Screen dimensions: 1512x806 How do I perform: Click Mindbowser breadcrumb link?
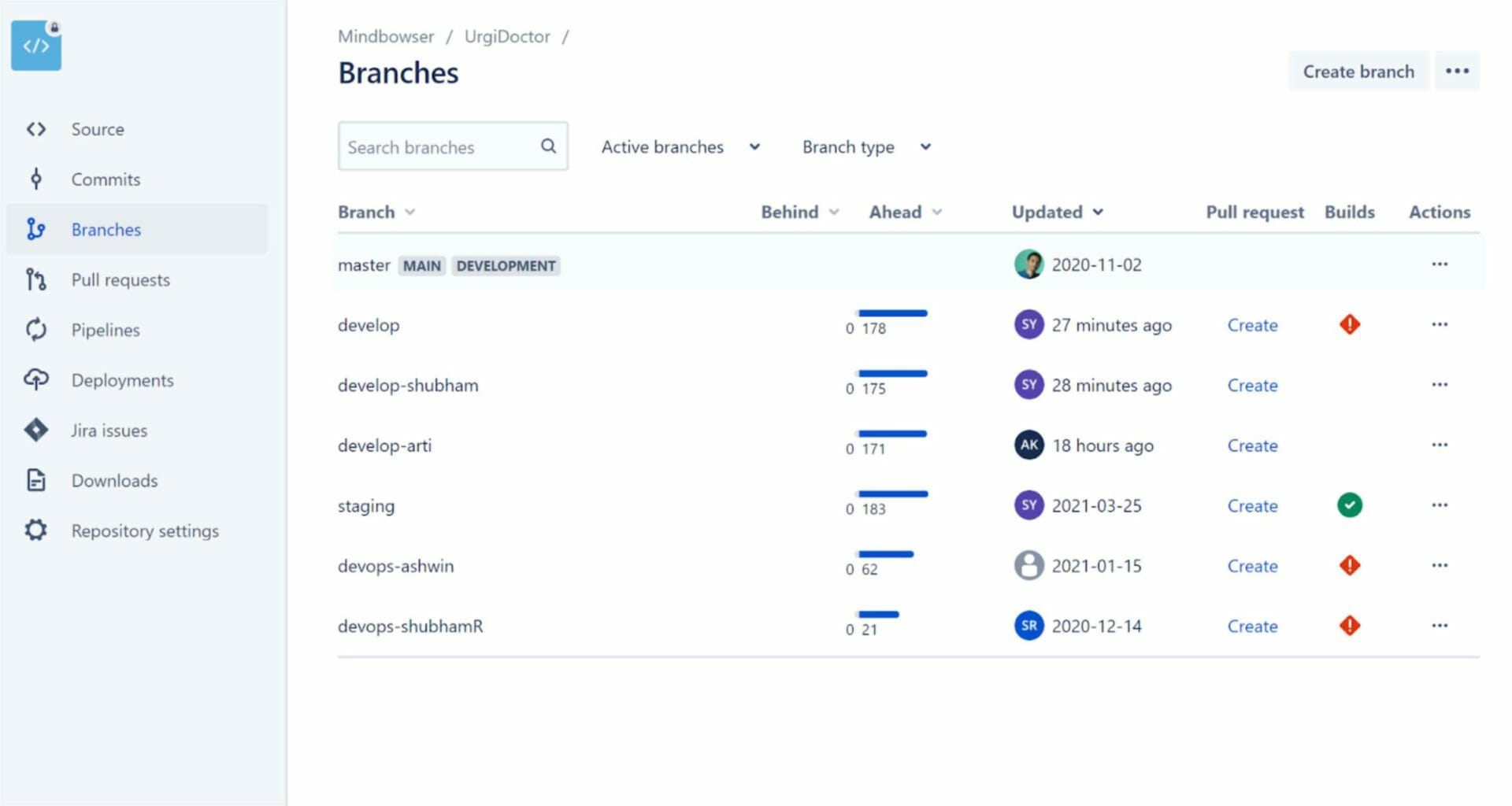coord(386,36)
